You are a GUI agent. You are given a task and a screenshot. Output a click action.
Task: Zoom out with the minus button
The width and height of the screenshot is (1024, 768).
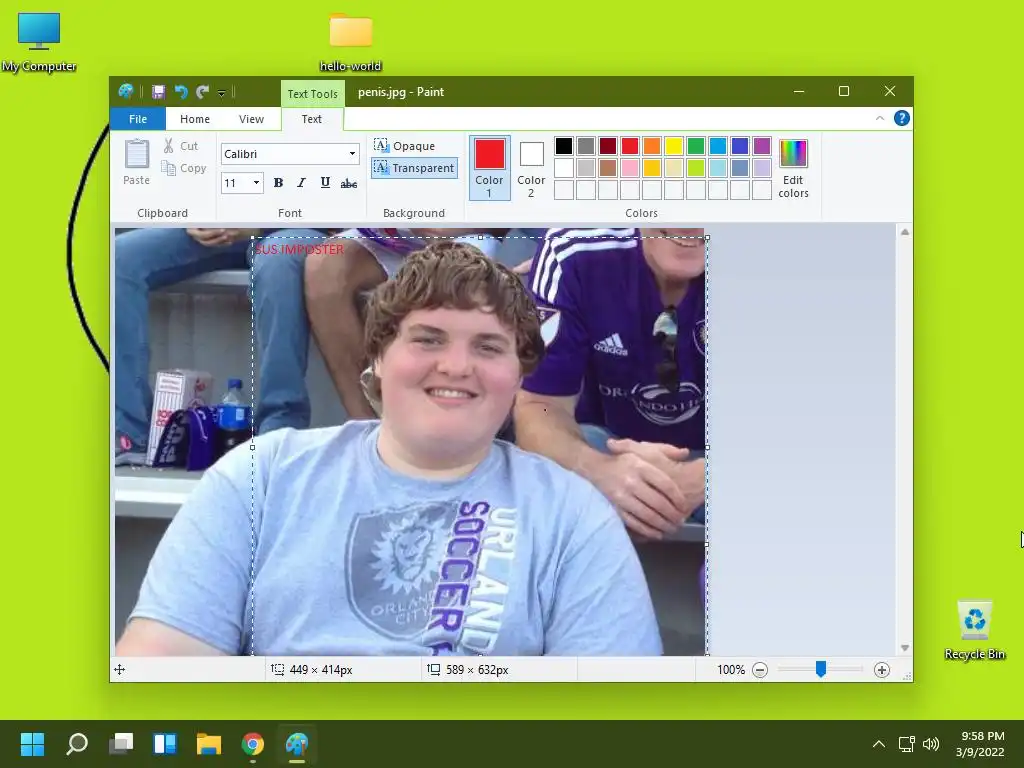[x=760, y=670]
